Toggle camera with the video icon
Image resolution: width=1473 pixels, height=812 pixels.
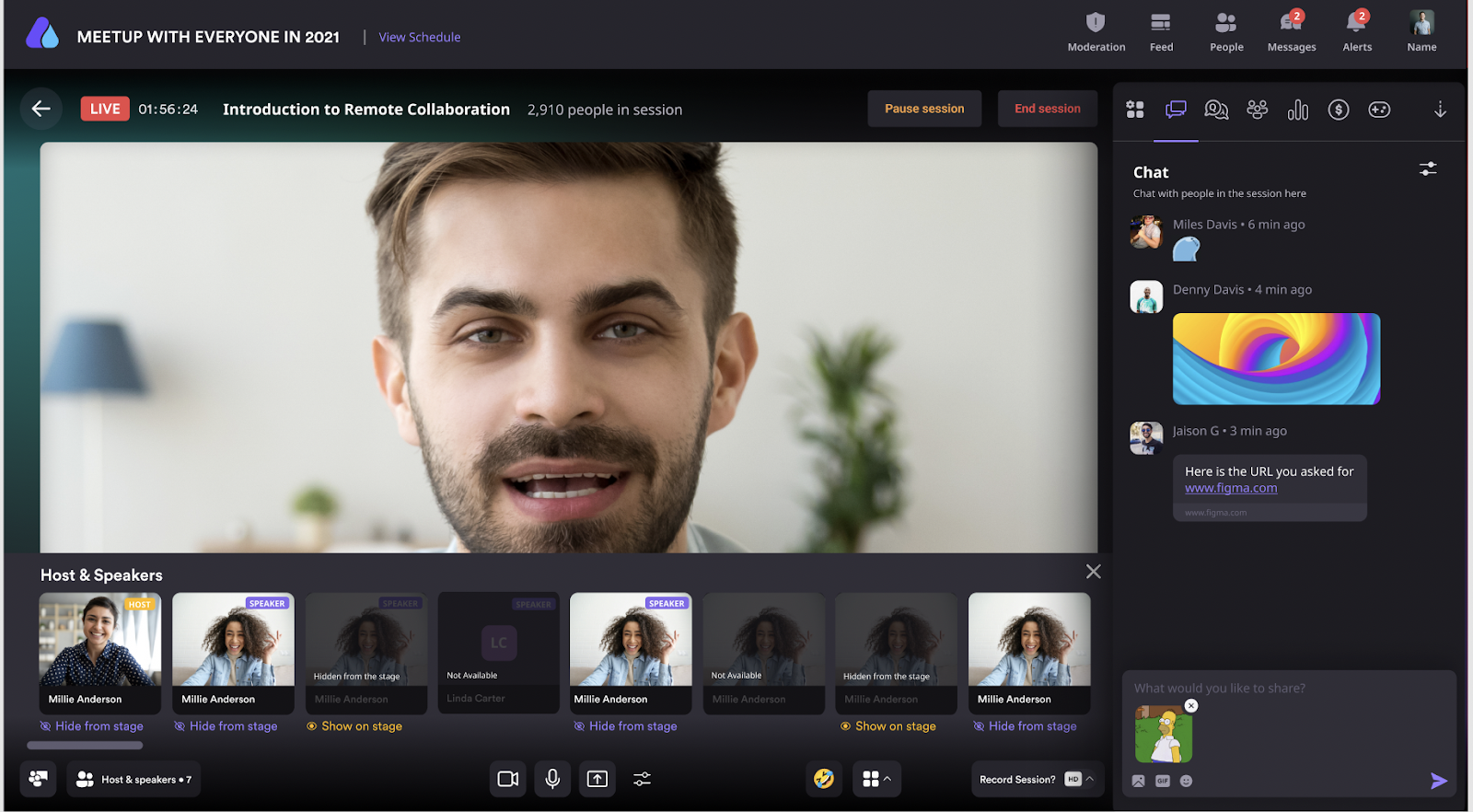coord(508,779)
